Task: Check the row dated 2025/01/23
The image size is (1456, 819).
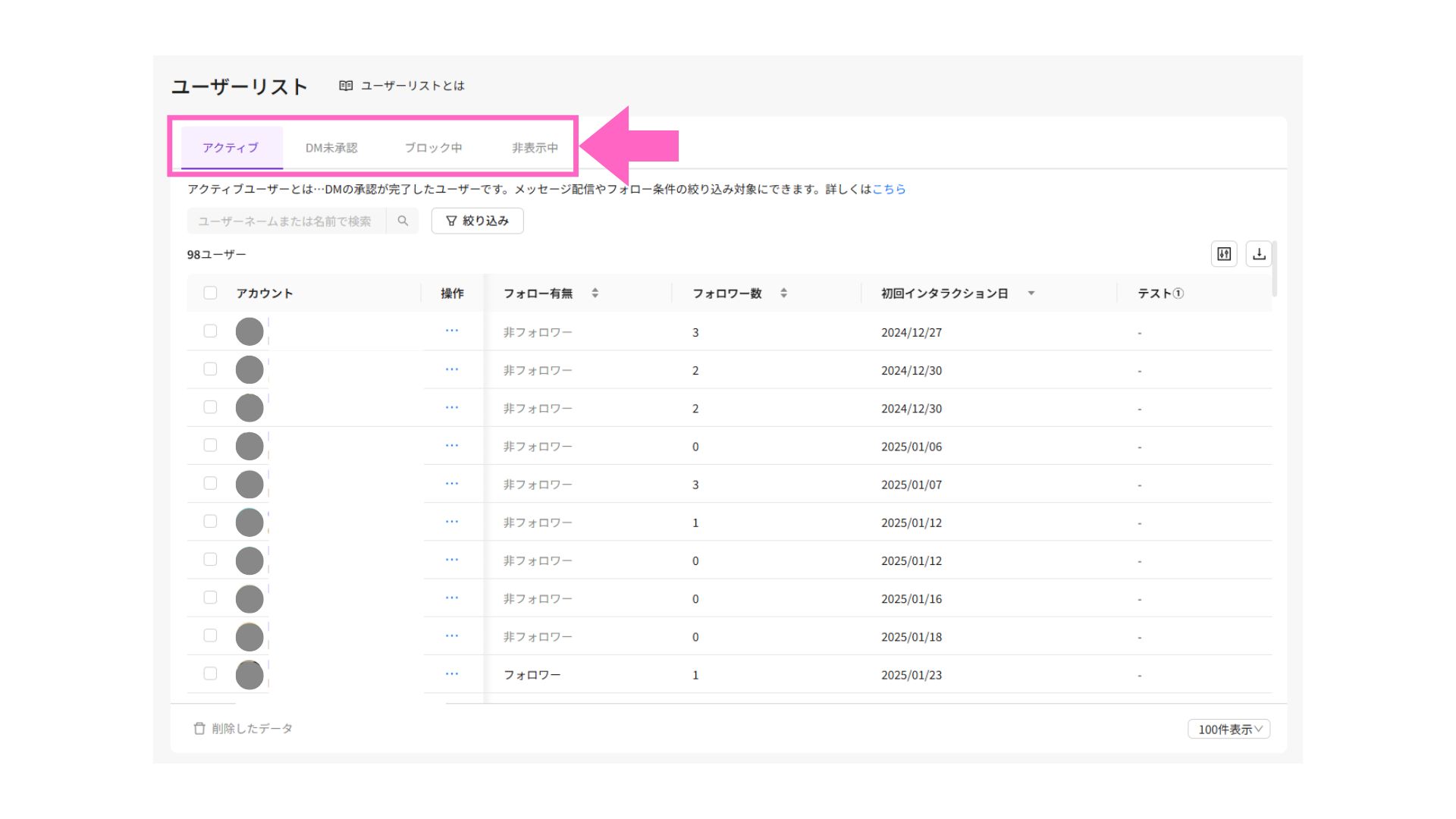Action: click(210, 673)
